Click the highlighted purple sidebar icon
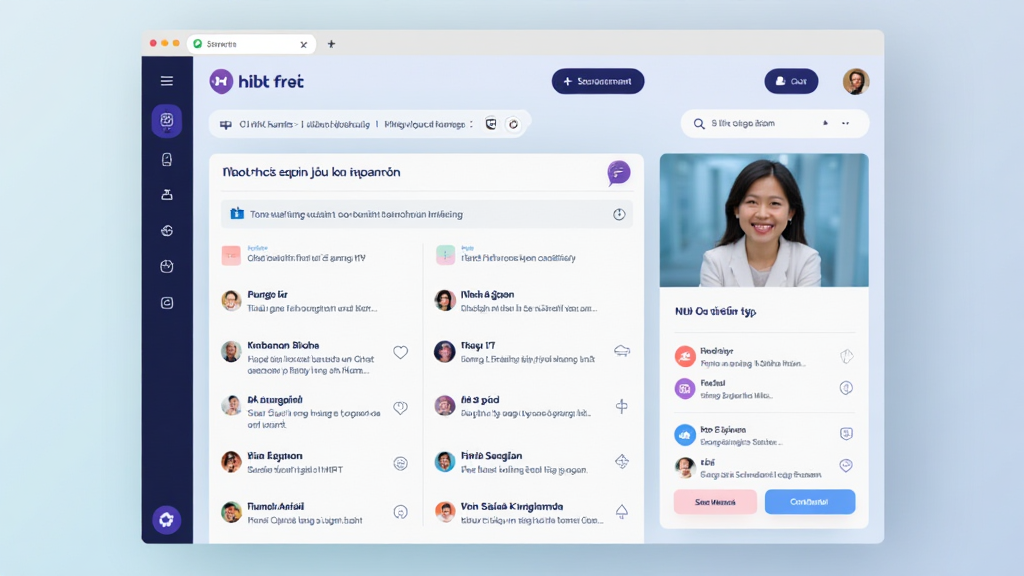Screen dimensions: 1024x576 [166, 121]
